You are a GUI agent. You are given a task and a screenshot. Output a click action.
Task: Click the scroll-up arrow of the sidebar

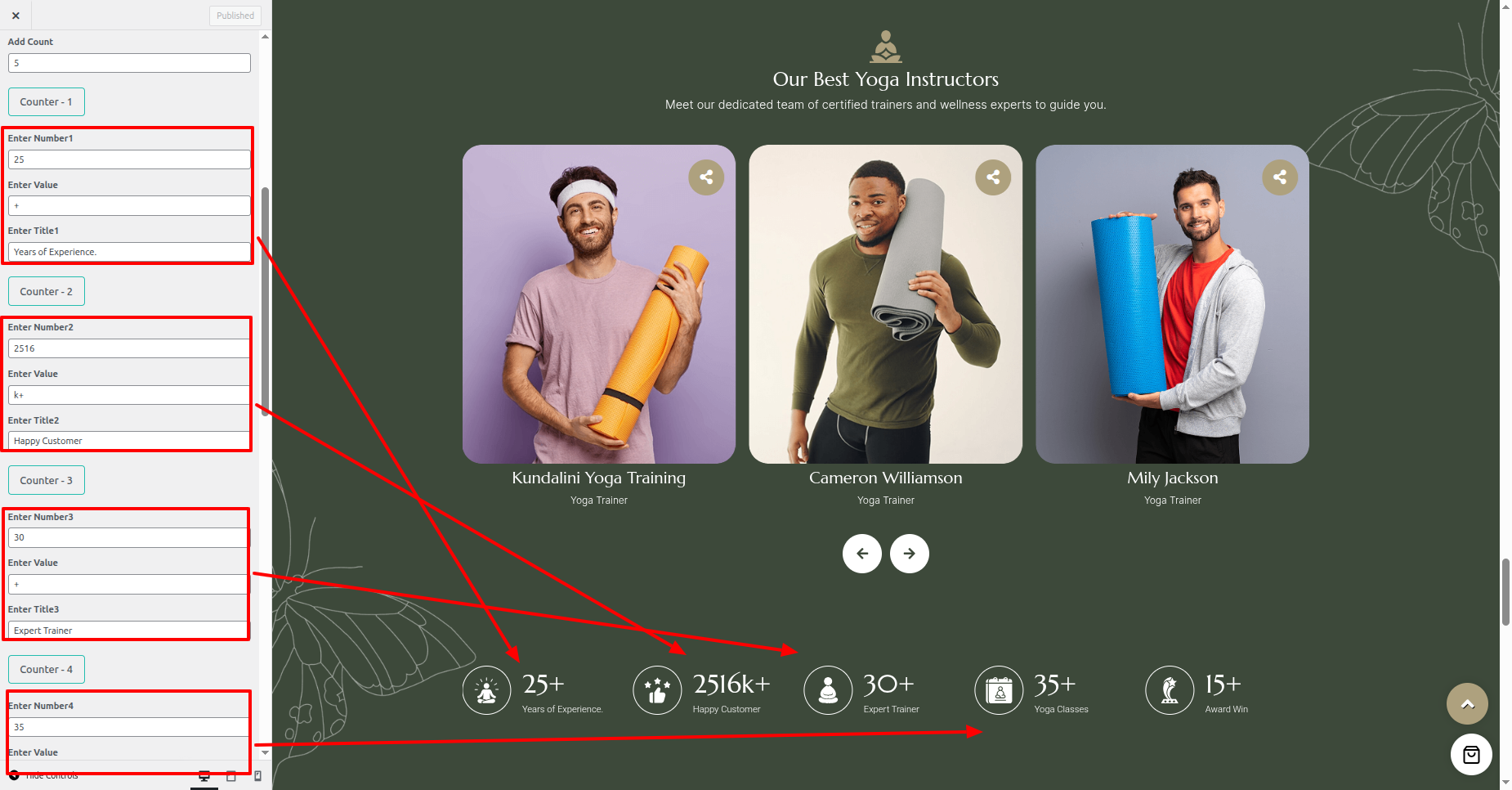265,37
